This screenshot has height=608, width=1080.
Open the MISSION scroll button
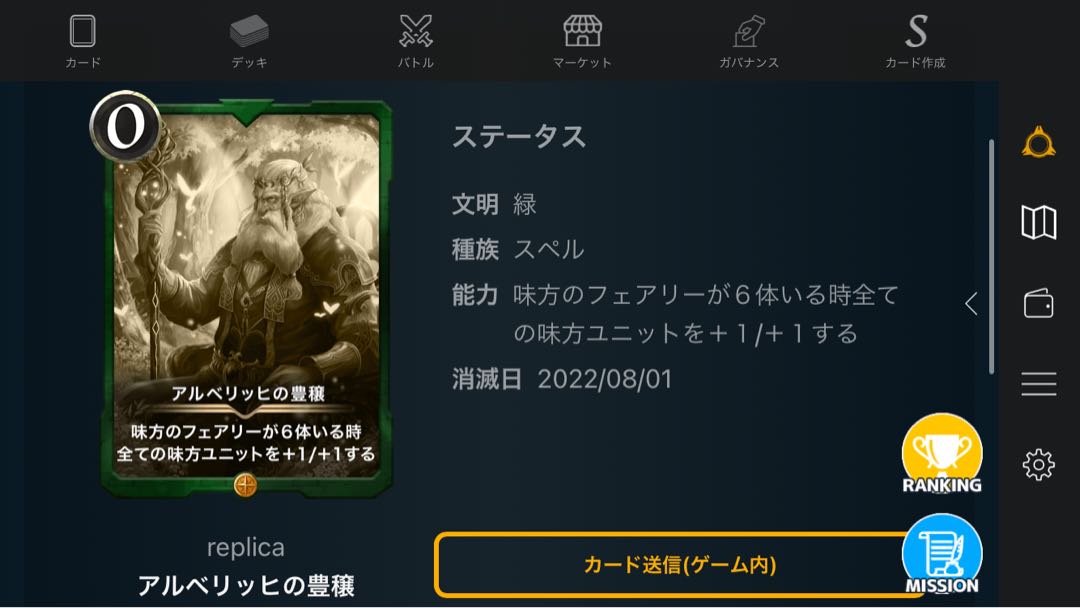[942, 554]
